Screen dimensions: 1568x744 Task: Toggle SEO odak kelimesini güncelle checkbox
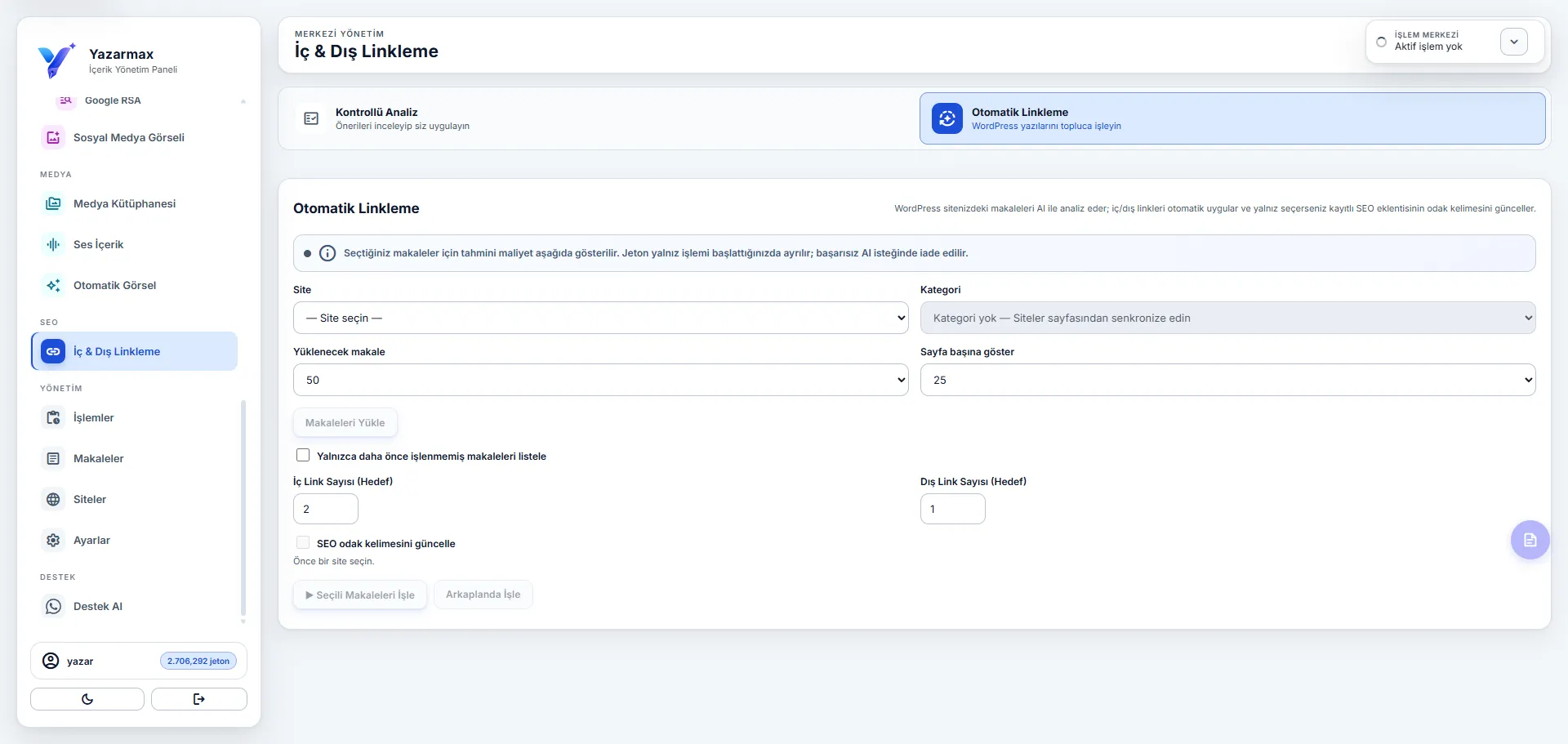pos(303,542)
